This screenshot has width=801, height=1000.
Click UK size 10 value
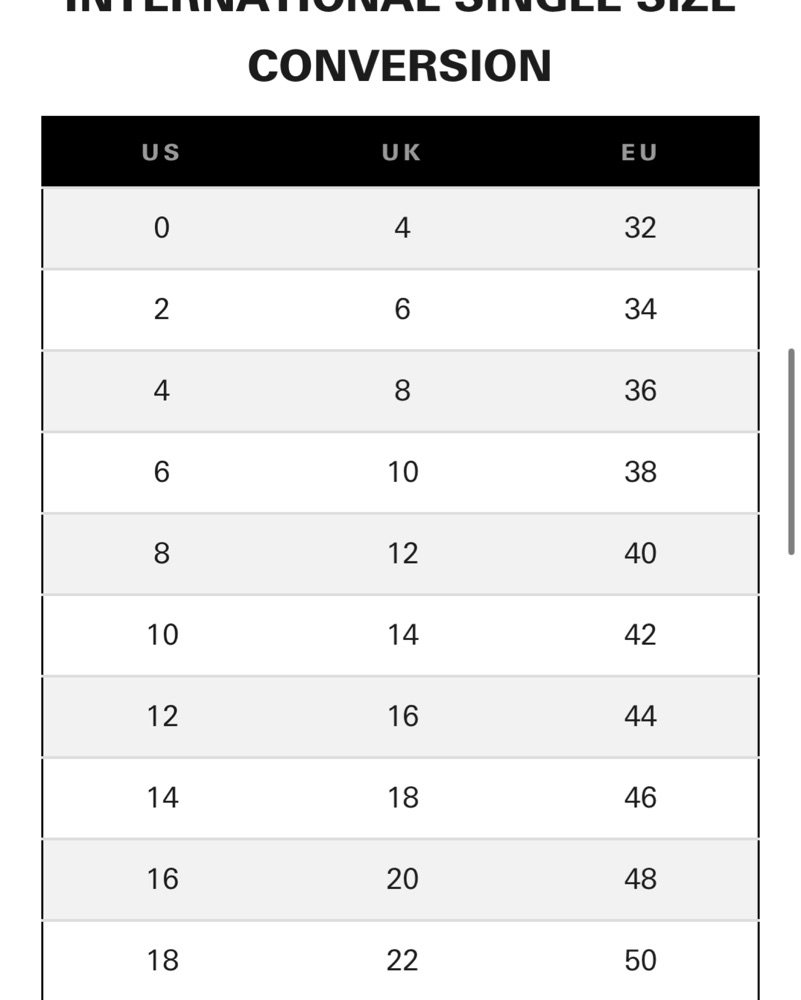[x=403, y=472]
